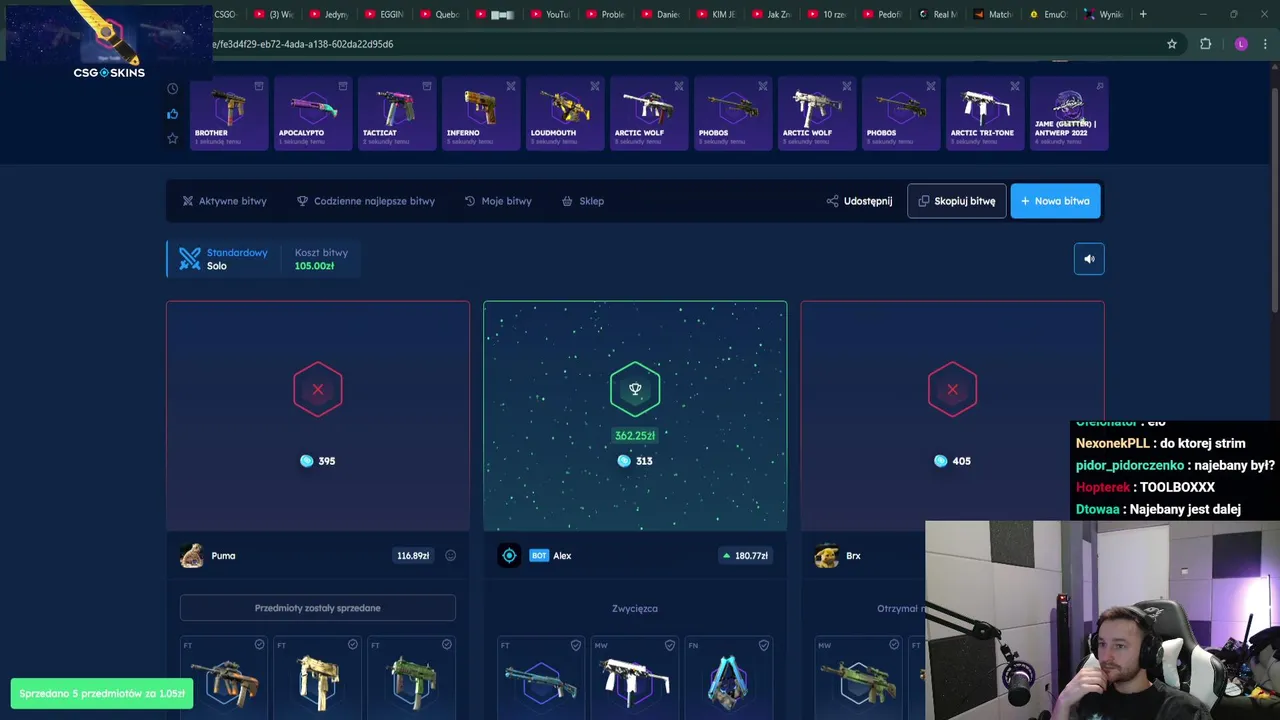Share the battle with Udostępnij
The height and width of the screenshot is (720, 1280).
point(859,201)
